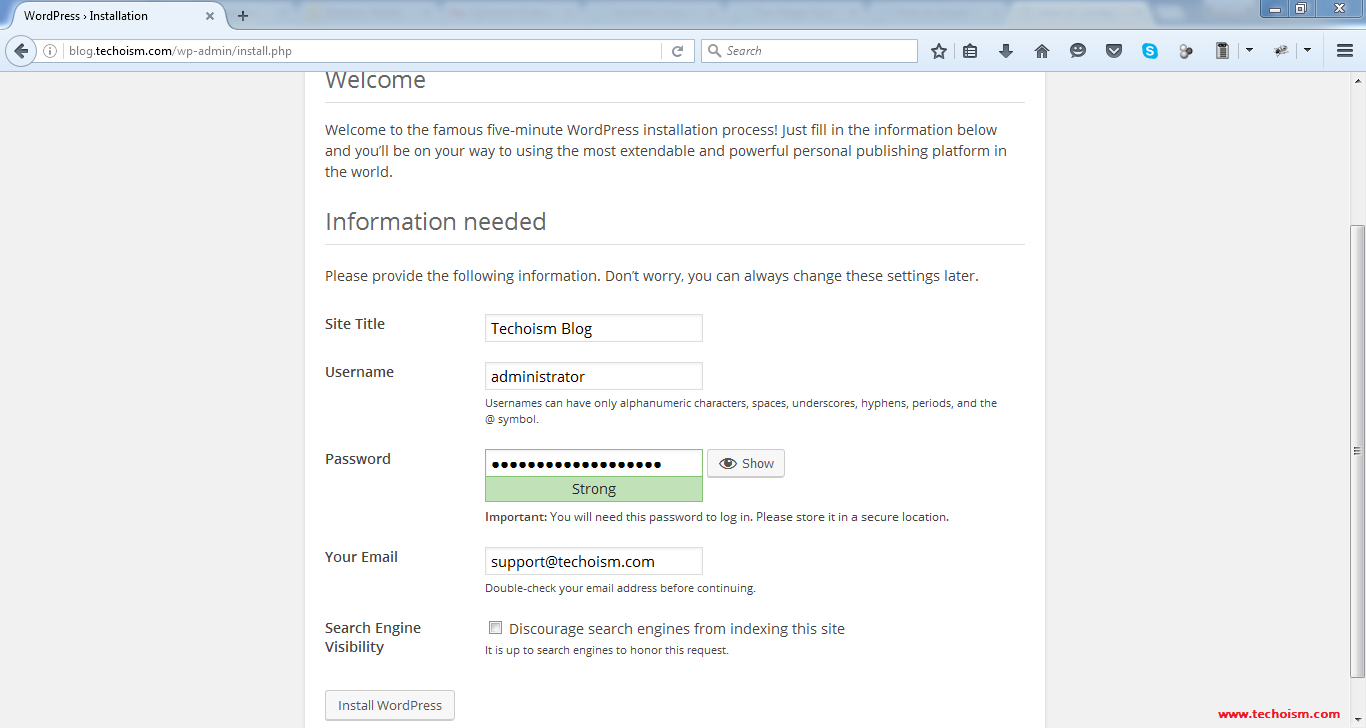The width and height of the screenshot is (1366, 728).
Task: Click the green Strong password strength bar
Action: click(x=594, y=489)
